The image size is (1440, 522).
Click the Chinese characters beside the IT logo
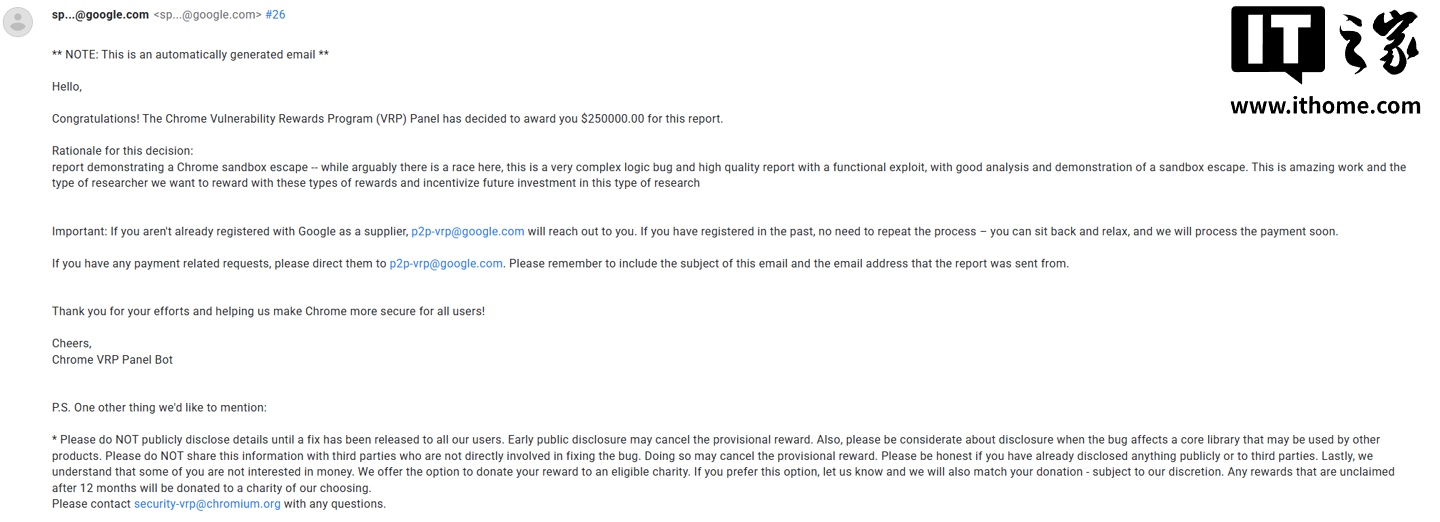(x=1377, y=44)
